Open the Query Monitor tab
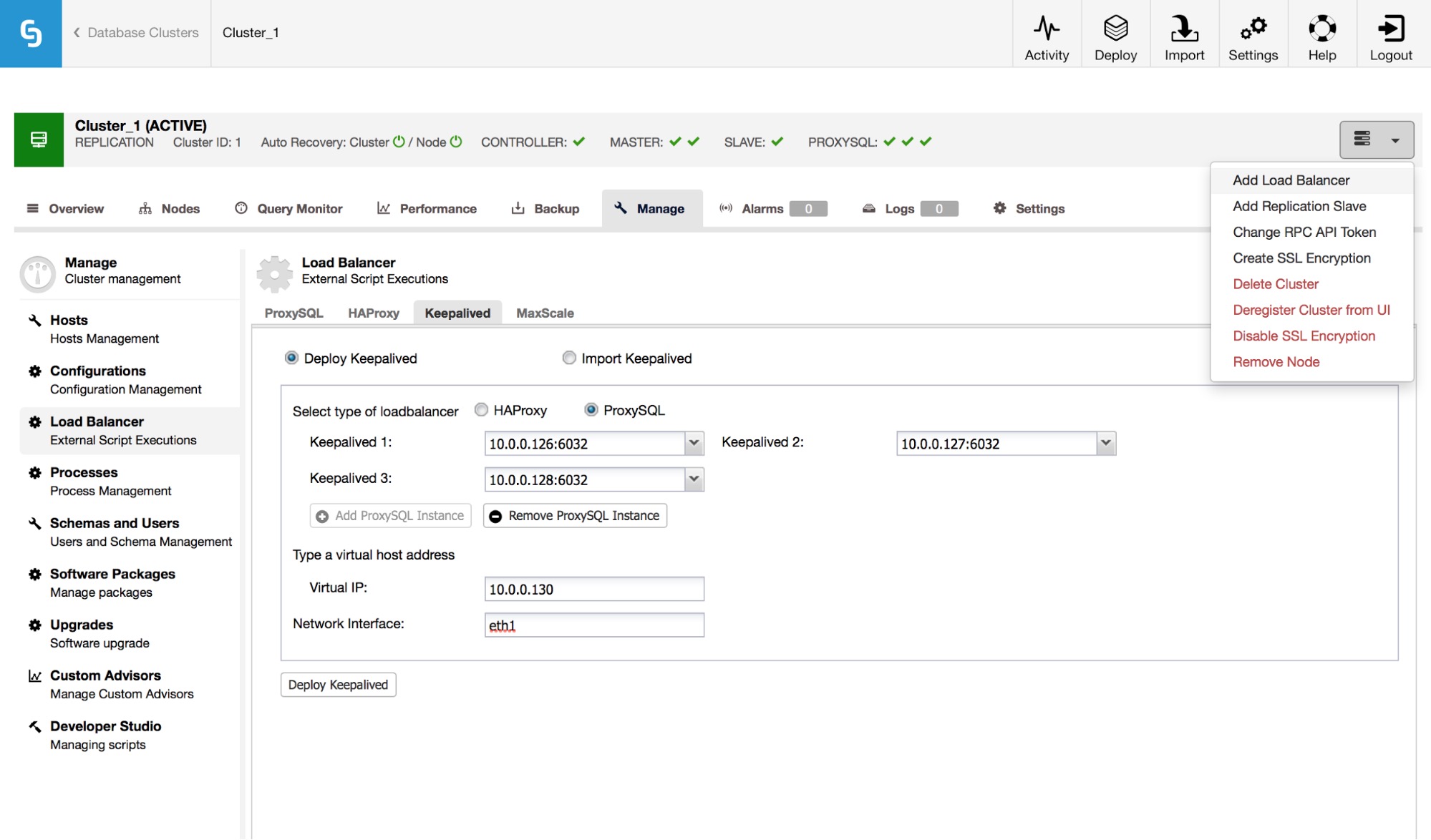Screen dimensions: 1431x840 288,208
